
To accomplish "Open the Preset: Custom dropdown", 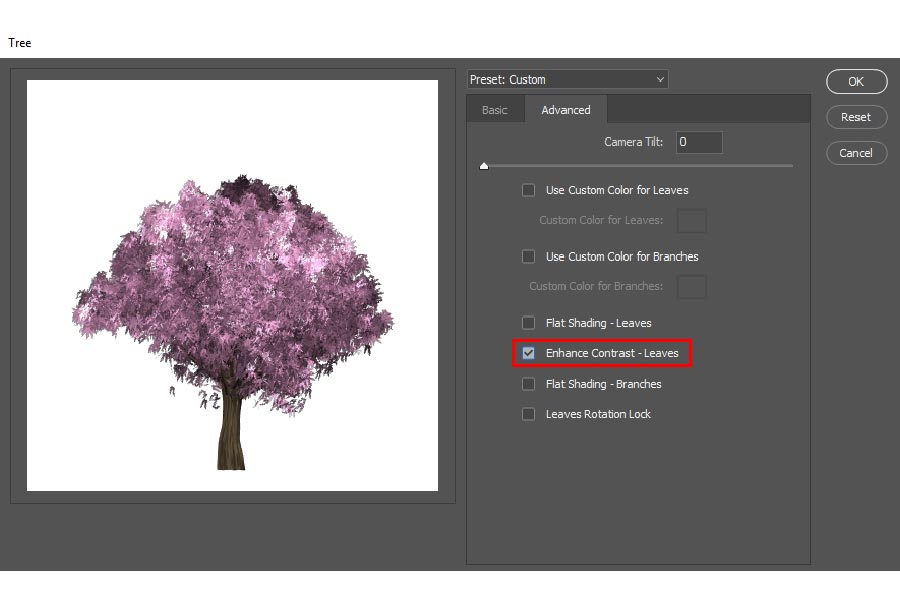I will pos(568,80).
